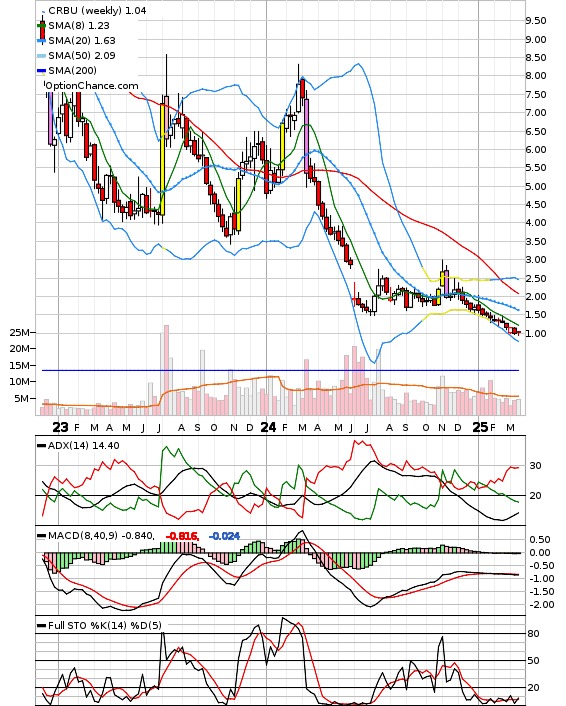The image size is (566, 706).
Task: Click the 20 ADX threshold level label
Action: point(535,496)
